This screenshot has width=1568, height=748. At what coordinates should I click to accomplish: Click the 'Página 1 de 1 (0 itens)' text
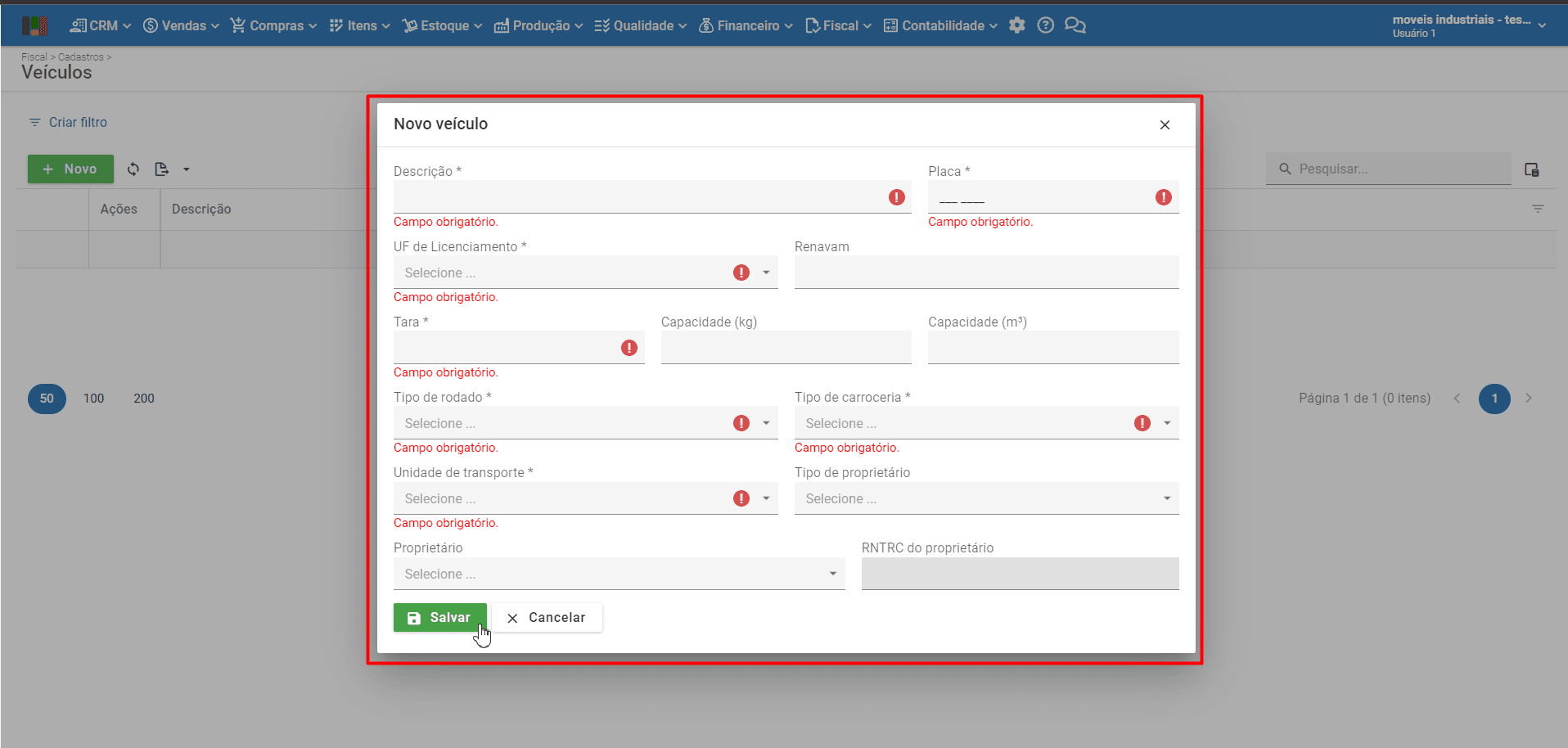1364,399
